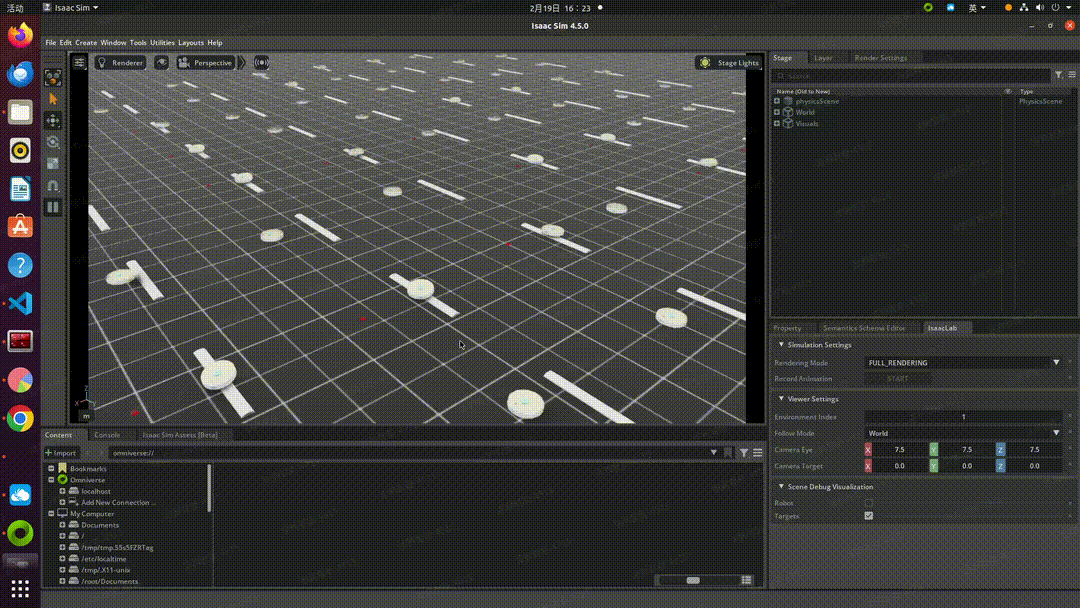Expand the localhost server node
Screen dimensions: 1080x608
(62, 492)
